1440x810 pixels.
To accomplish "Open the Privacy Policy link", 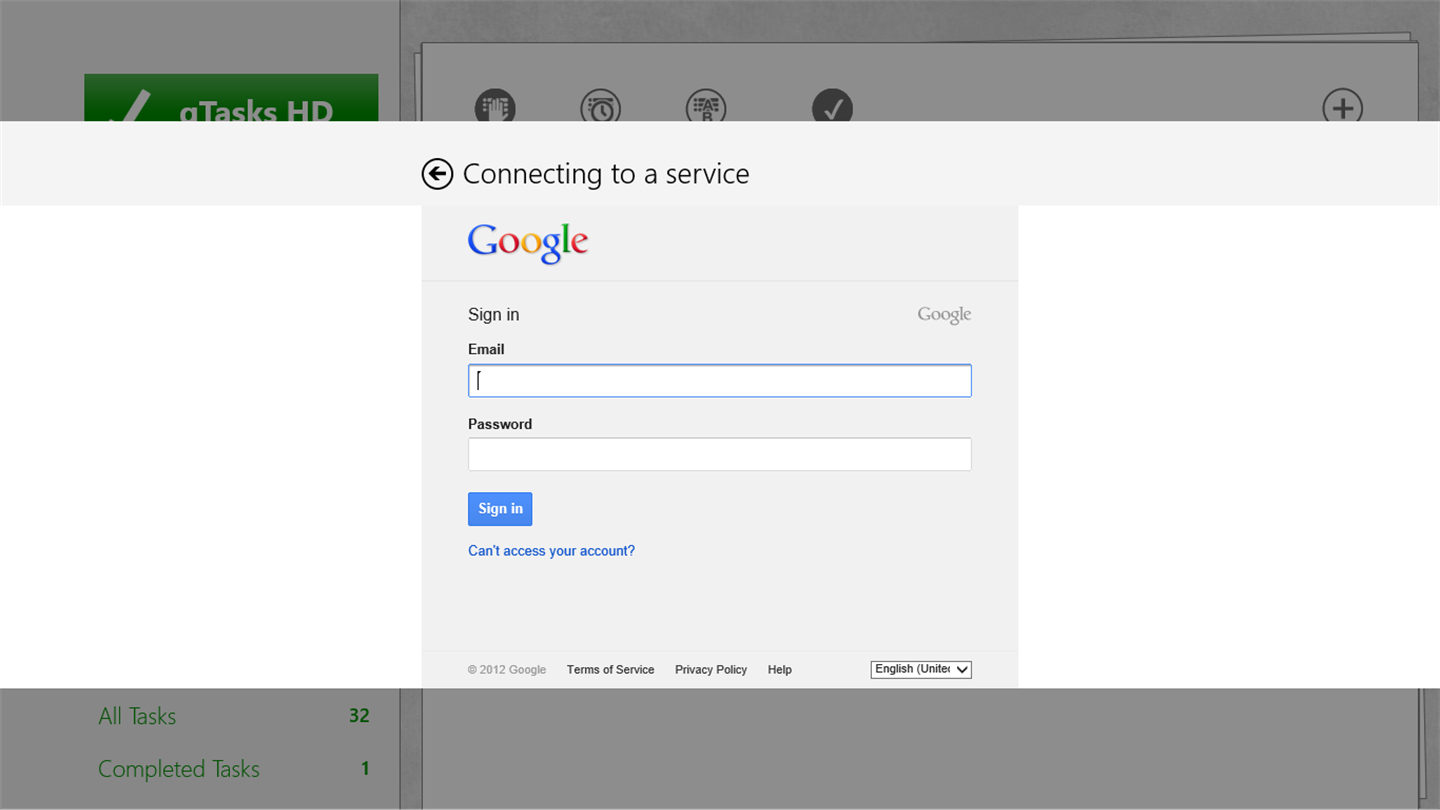I will coord(711,670).
